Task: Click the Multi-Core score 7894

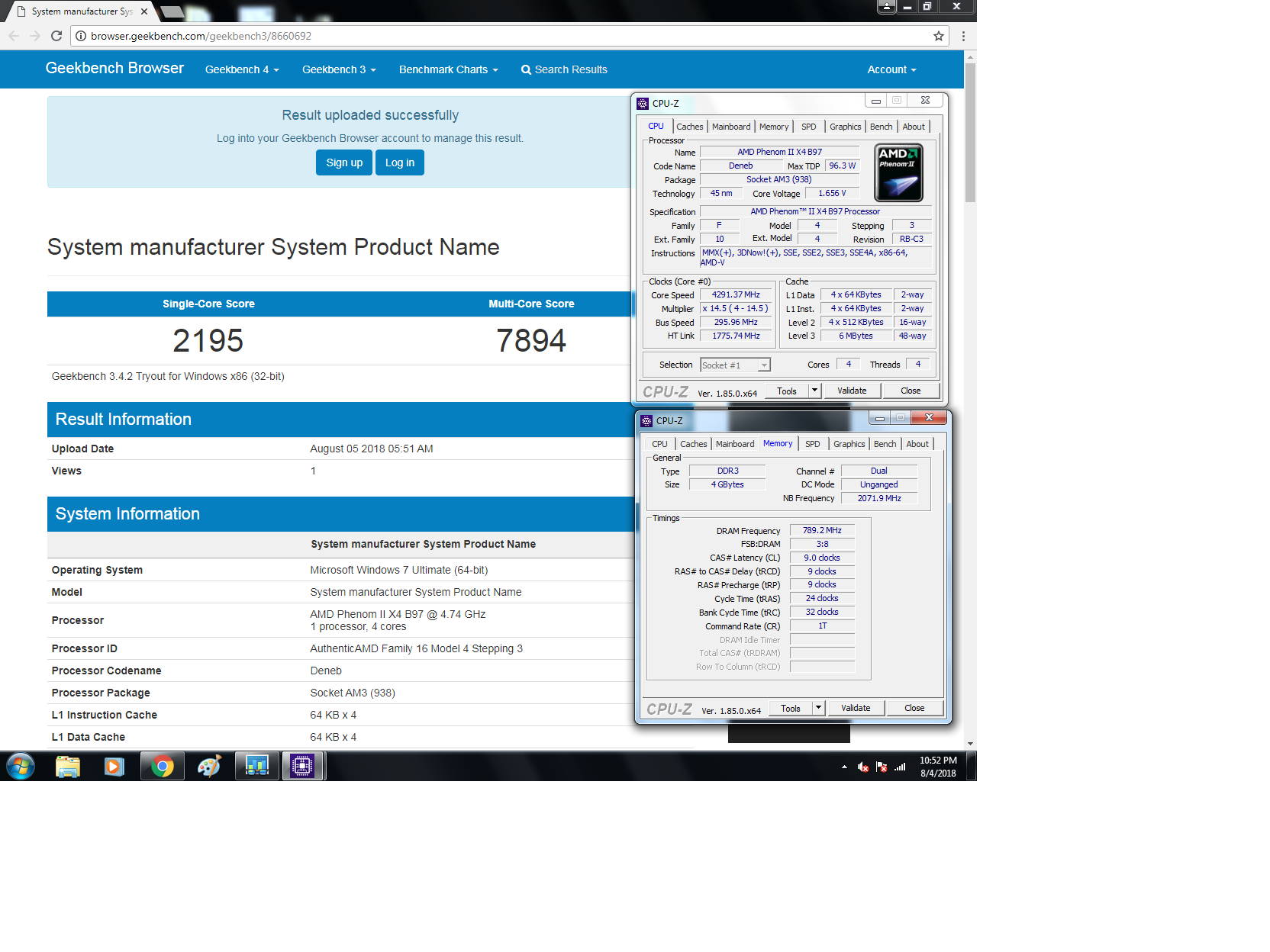Action: [x=531, y=340]
